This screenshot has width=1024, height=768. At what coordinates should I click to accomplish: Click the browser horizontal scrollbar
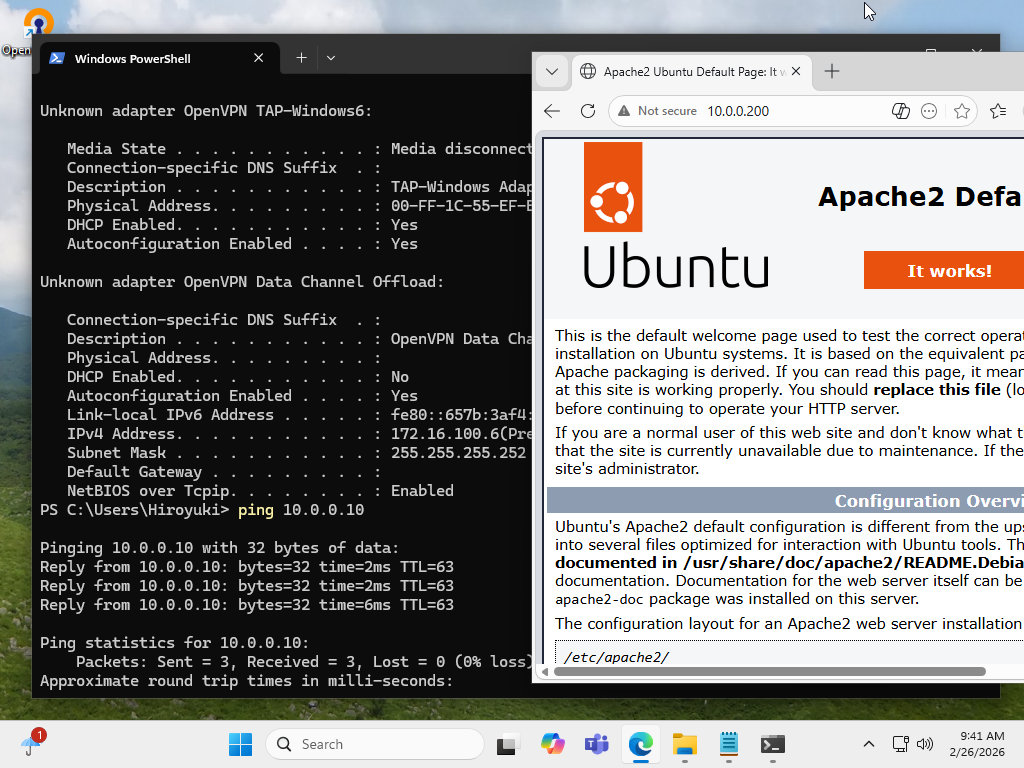pyautogui.click(x=769, y=671)
